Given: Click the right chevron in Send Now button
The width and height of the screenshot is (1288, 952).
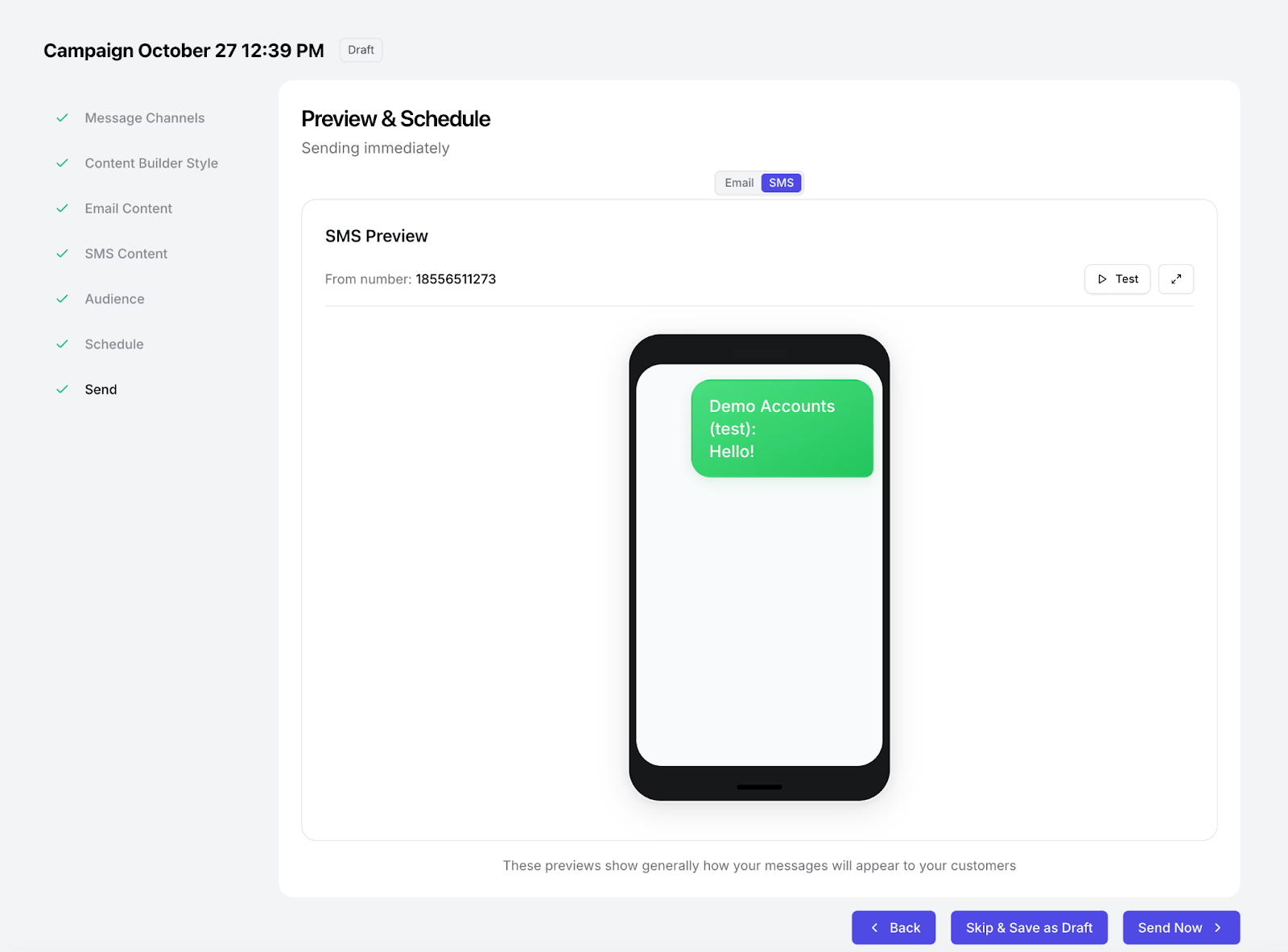Looking at the screenshot, I should coord(1217,927).
